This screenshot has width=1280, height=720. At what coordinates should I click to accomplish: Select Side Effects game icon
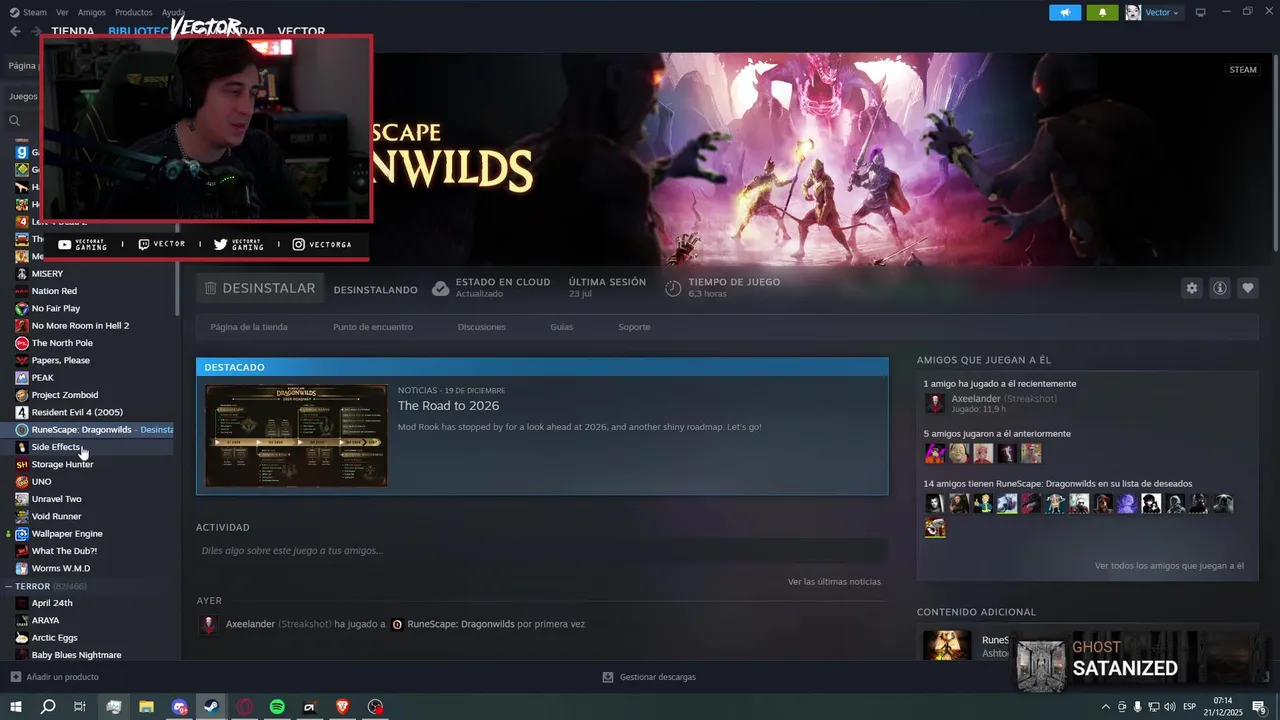point(22,447)
